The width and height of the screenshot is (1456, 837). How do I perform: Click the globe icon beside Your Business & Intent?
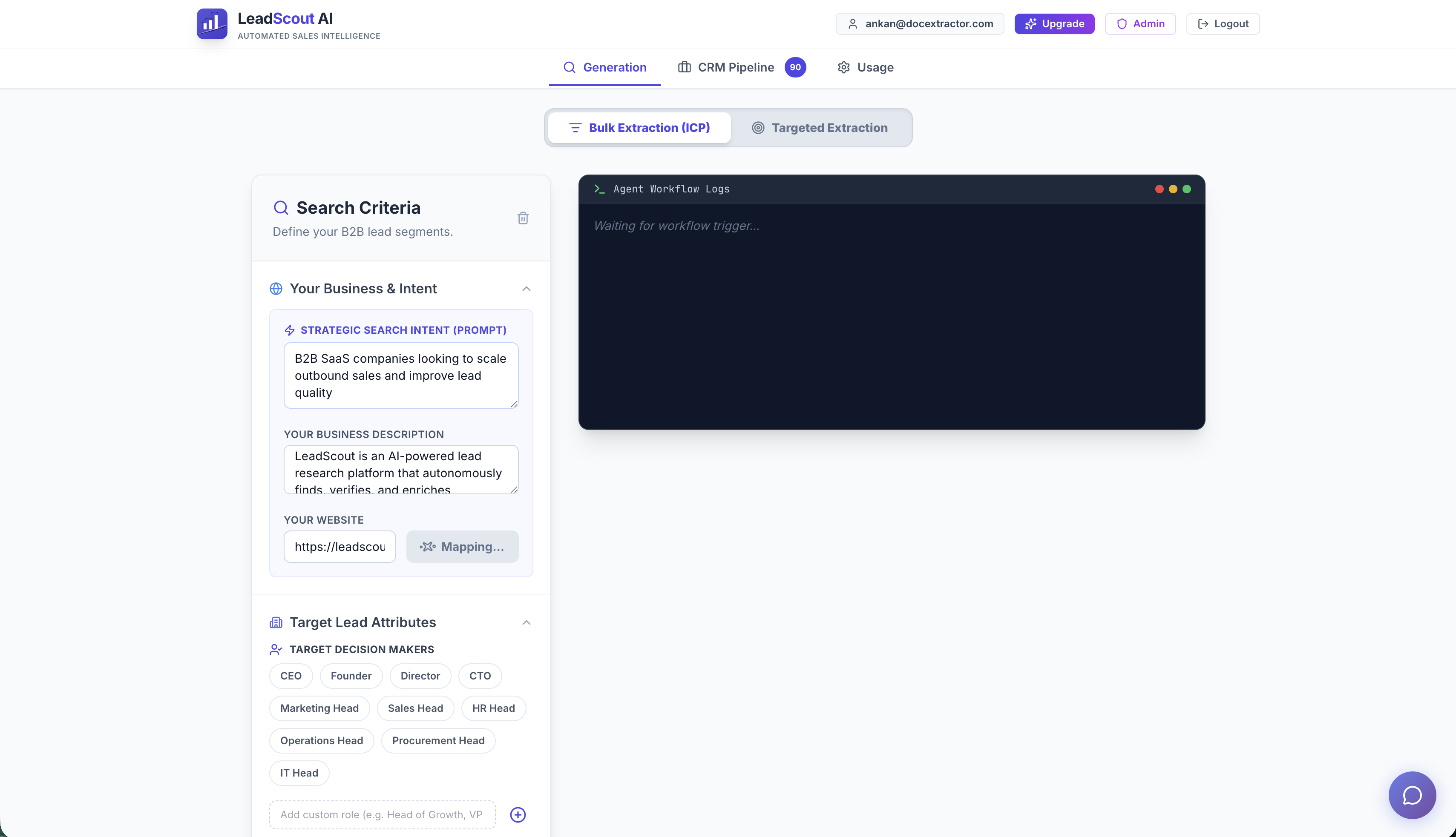tap(276, 289)
